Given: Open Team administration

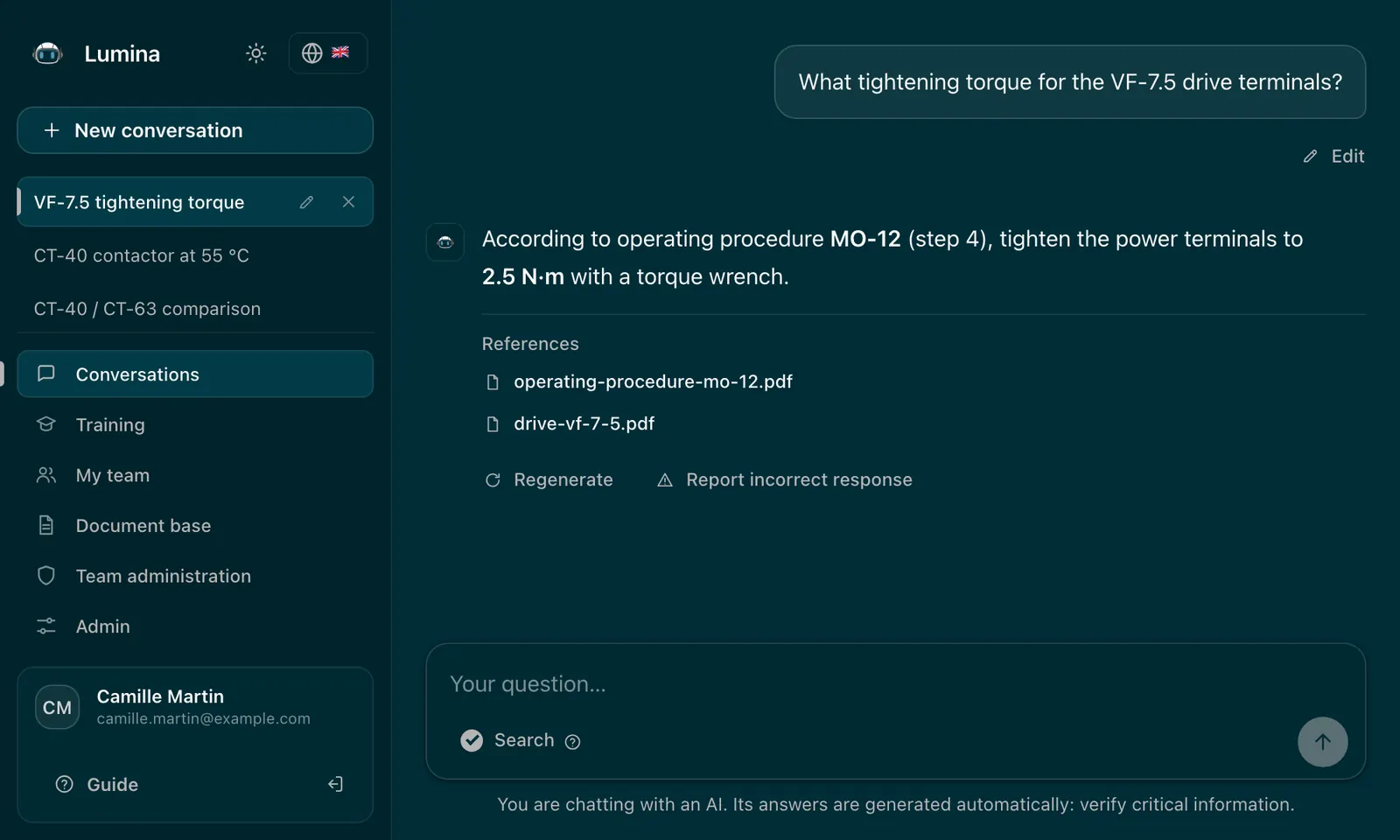Looking at the screenshot, I should 195,576.
